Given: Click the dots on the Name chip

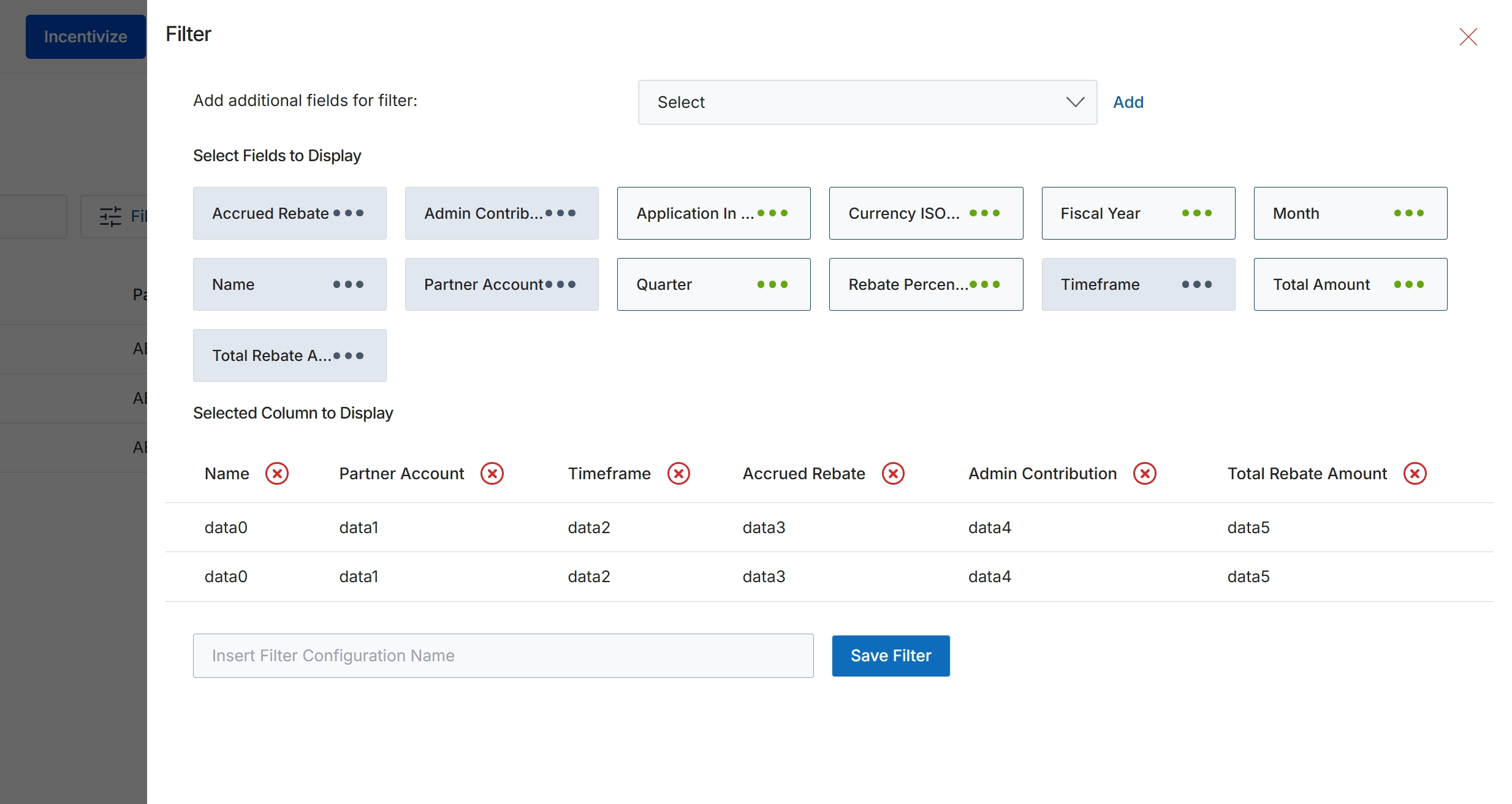Looking at the screenshot, I should (348, 284).
